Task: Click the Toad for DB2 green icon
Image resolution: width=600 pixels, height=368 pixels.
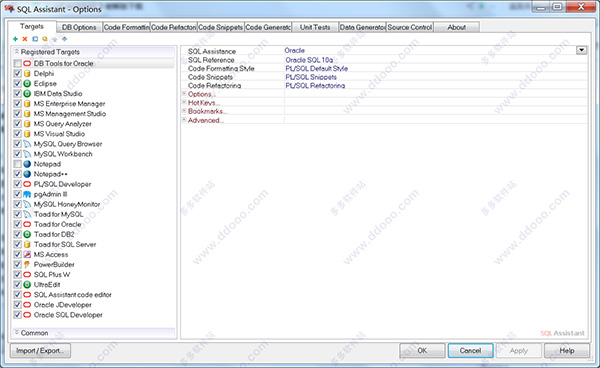Action: pyautogui.click(x=27, y=234)
